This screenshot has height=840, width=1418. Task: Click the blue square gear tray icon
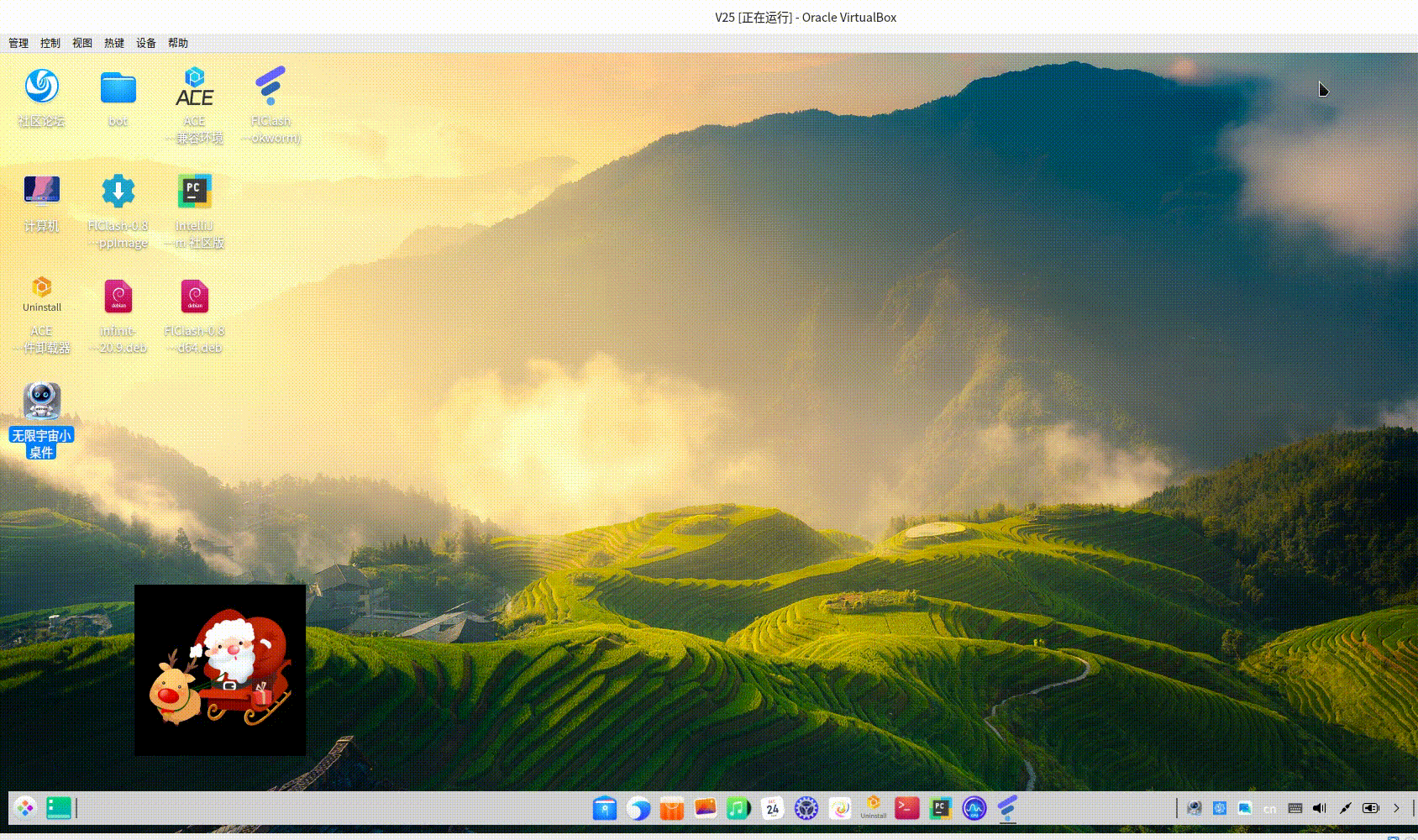1220,808
